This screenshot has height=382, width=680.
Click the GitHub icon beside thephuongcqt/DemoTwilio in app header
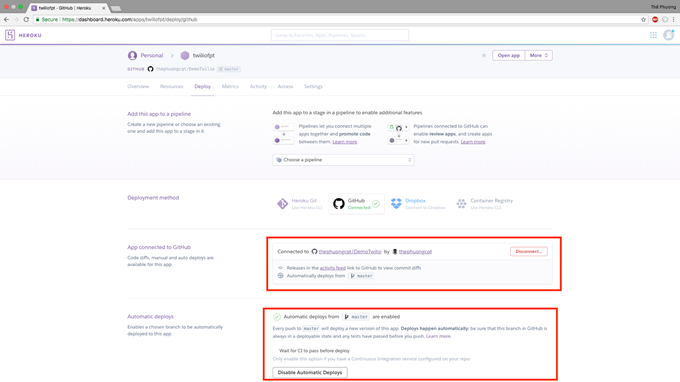tap(150, 69)
